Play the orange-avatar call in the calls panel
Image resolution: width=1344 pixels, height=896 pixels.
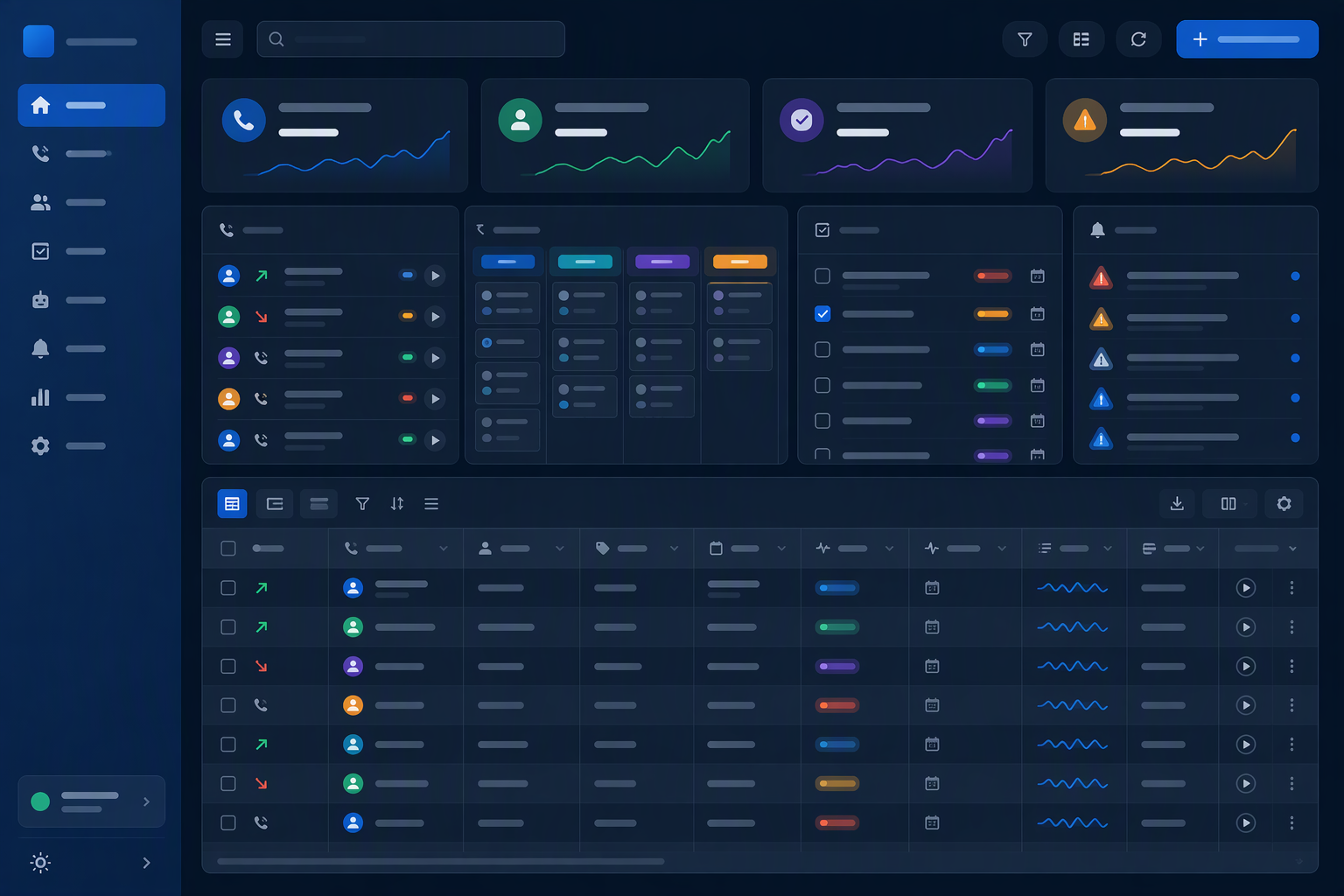[435, 399]
